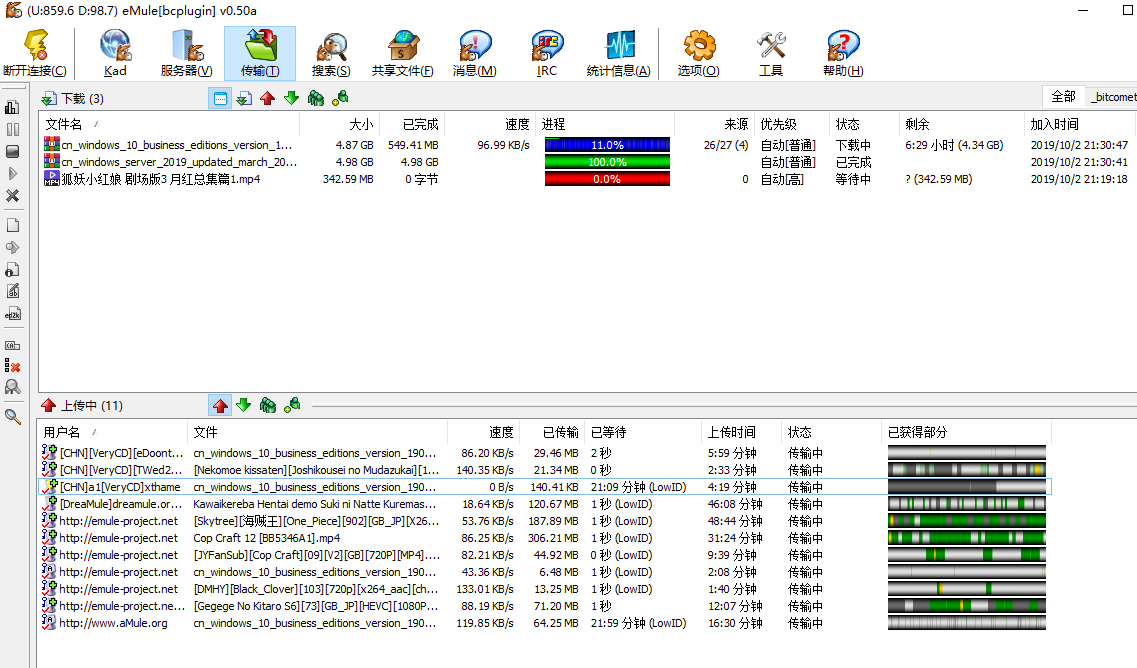Open the 搜索 search page
Viewport: 1137px width, 668px height.
click(330, 52)
